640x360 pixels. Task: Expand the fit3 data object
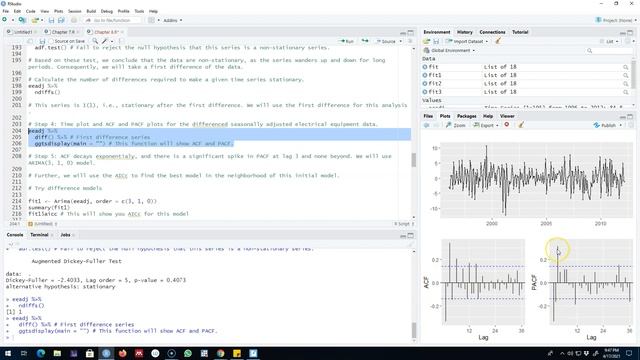(x=425, y=92)
